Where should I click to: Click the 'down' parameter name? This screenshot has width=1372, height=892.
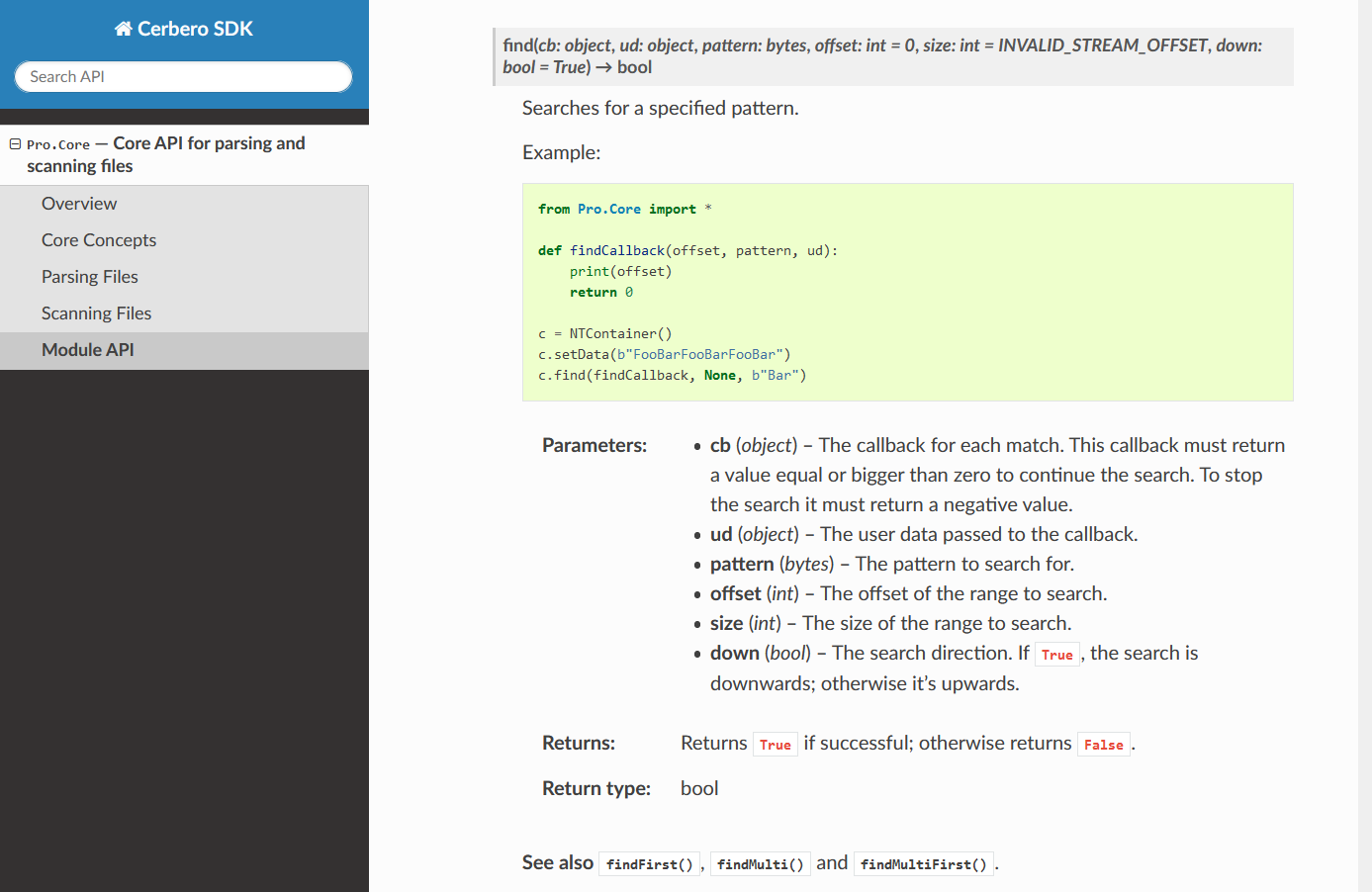(735, 653)
